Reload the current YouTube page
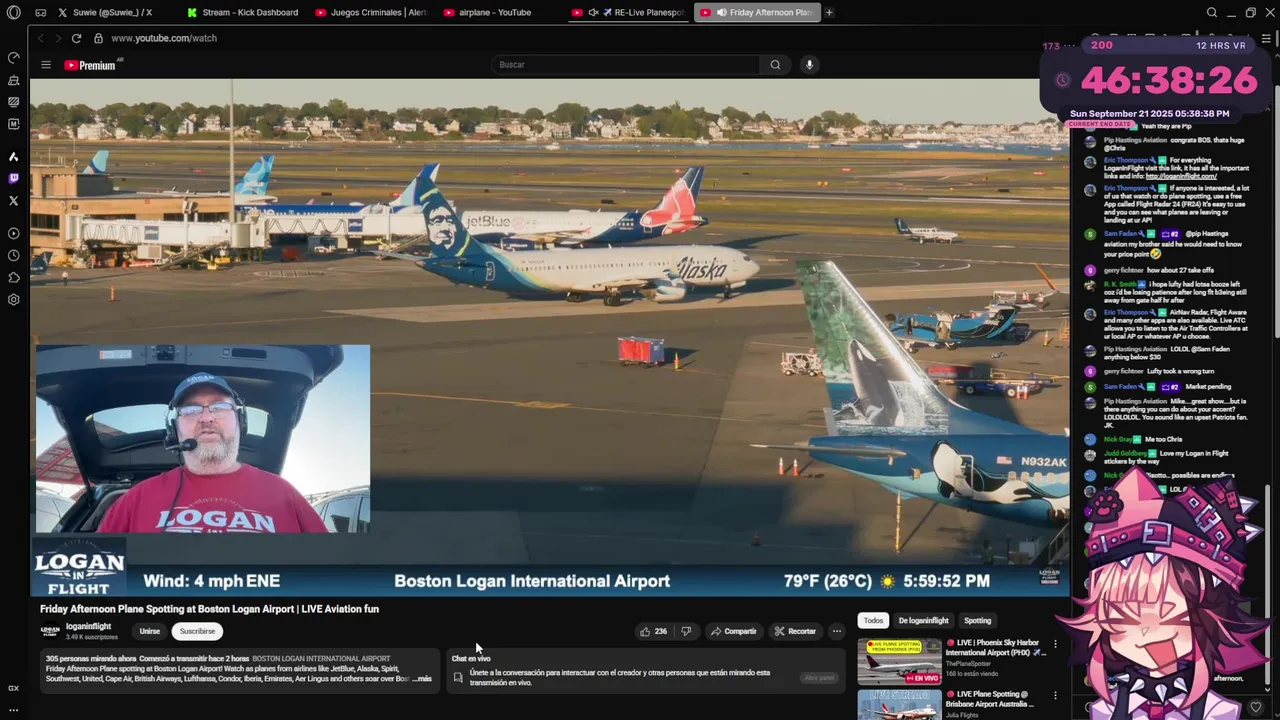This screenshot has height=720, width=1280. pyautogui.click(x=76, y=38)
